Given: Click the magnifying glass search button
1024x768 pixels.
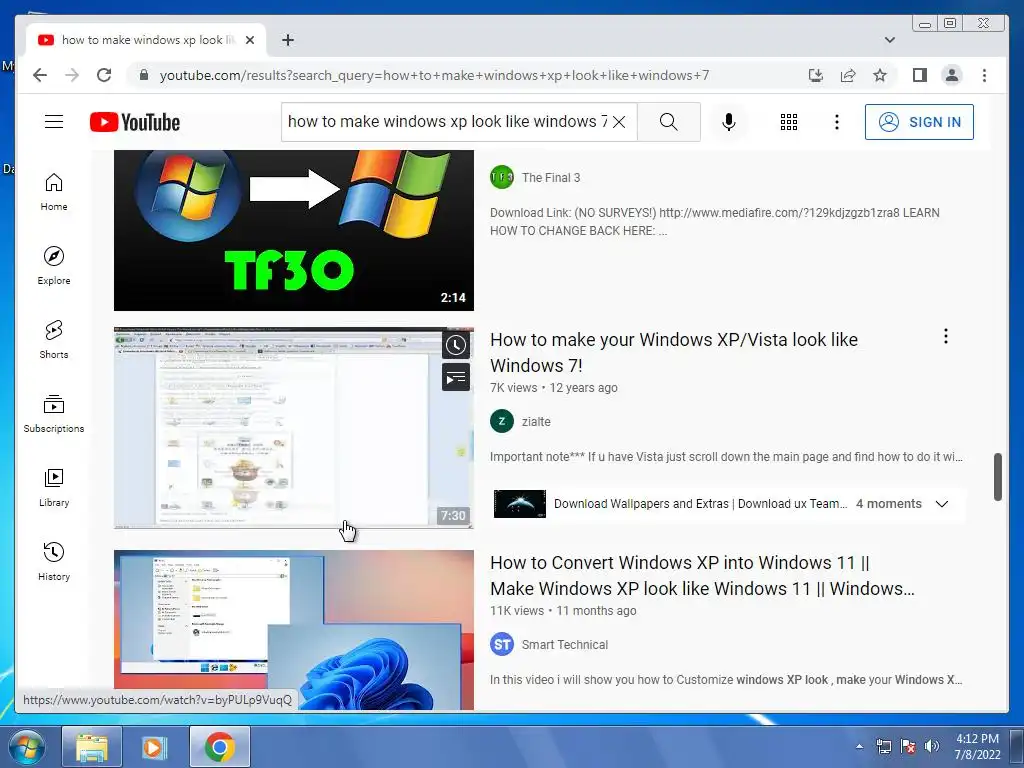Looking at the screenshot, I should click(668, 122).
